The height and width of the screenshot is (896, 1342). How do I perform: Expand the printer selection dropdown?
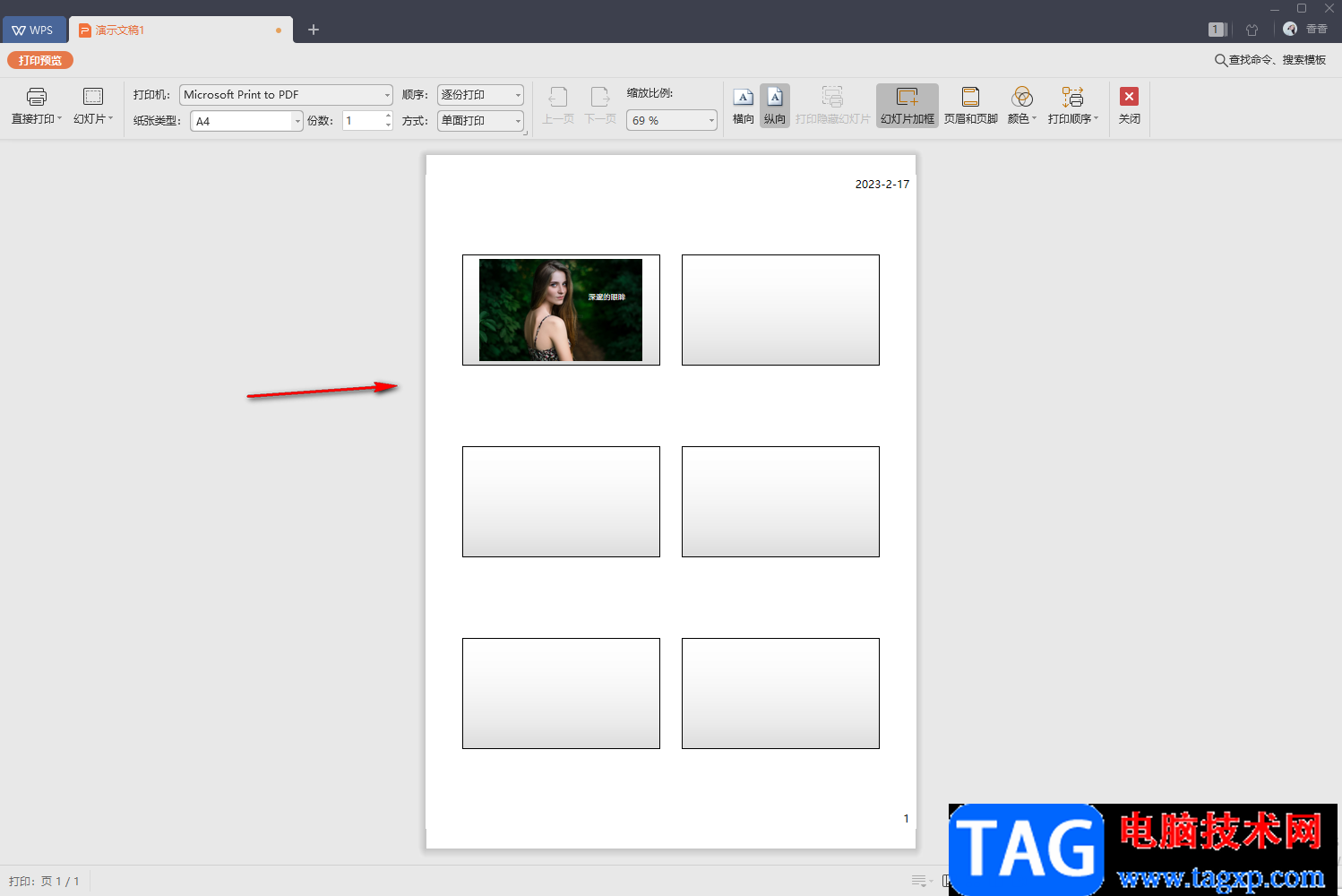(x=387, y=95)
